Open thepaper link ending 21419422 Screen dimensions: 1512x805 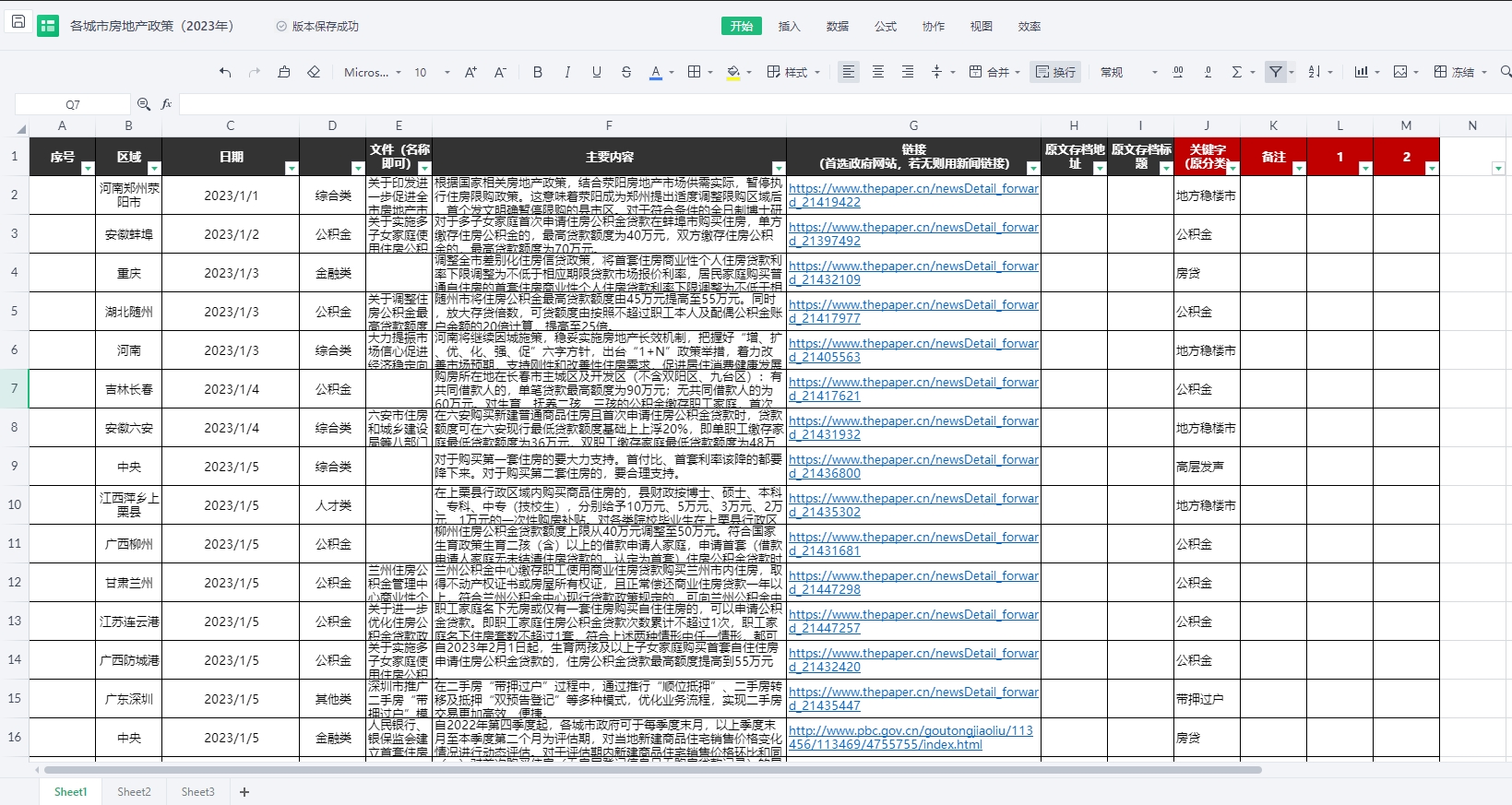tap(913, 195)
